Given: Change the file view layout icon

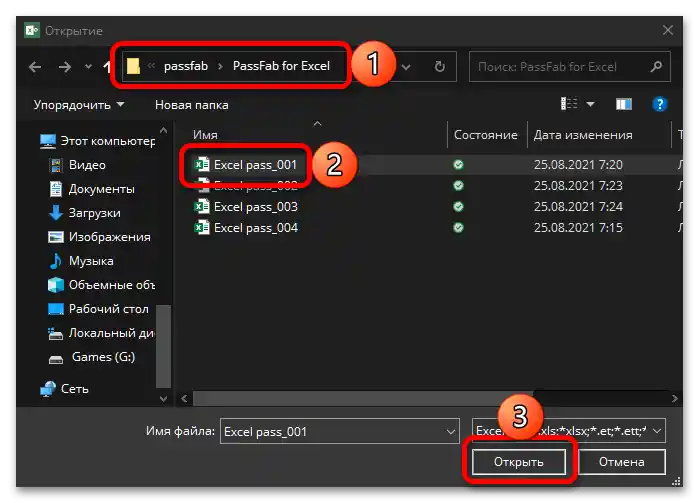Looking at the screenshot, I should click(569, 104).
